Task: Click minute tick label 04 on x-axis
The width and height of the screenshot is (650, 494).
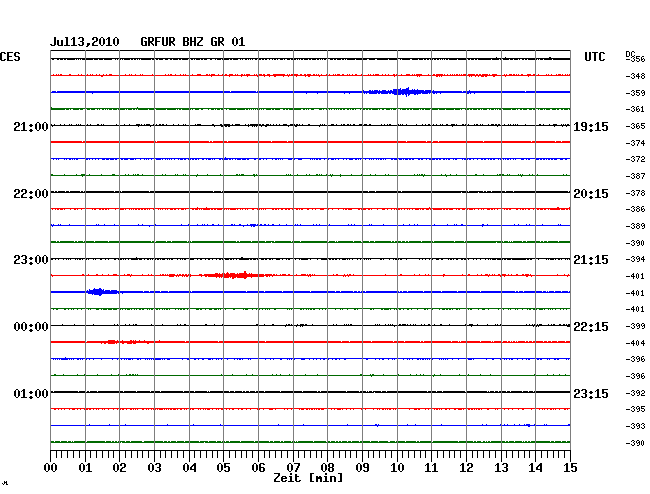Action: (189, 468)
